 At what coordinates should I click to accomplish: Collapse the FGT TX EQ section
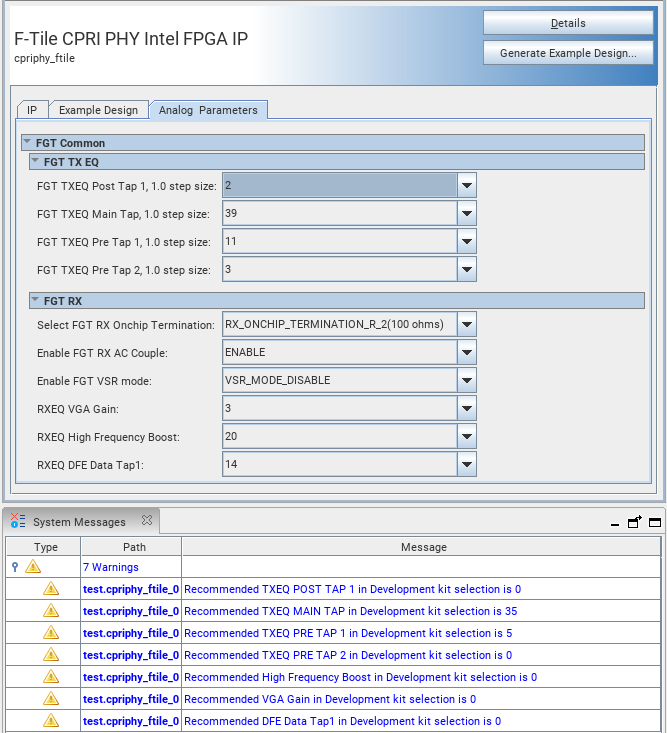[35, 161]
